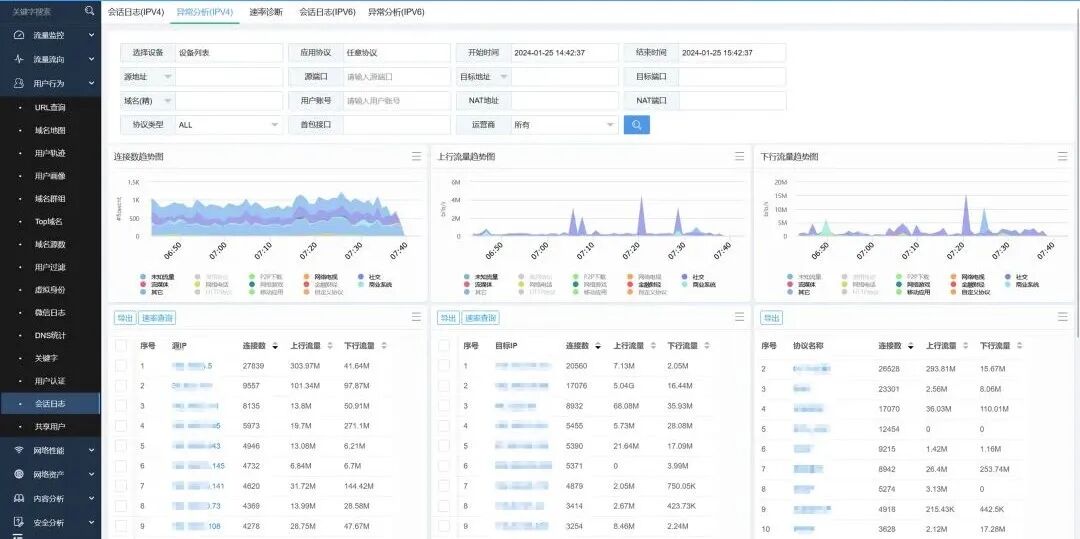Screen dimensions: 1080x539
Task: Click 速率查询 button above 源IP table
Action: 157,318
